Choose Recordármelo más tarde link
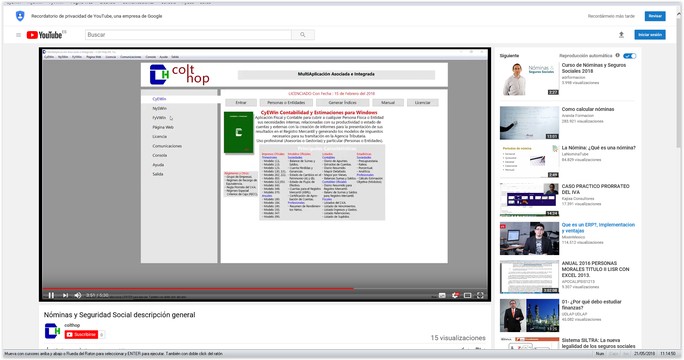Image resolution: width=684 pixels, height=360 pixels. (x=611, y=16)
